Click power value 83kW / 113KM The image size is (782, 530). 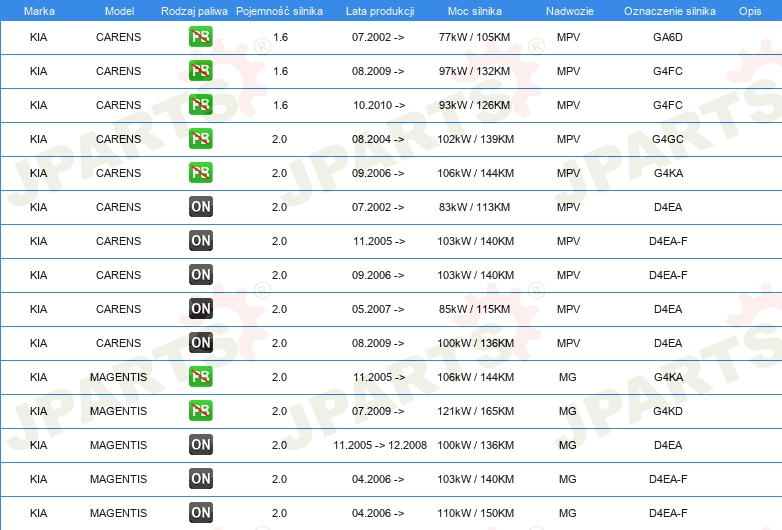tap(474, 207)
